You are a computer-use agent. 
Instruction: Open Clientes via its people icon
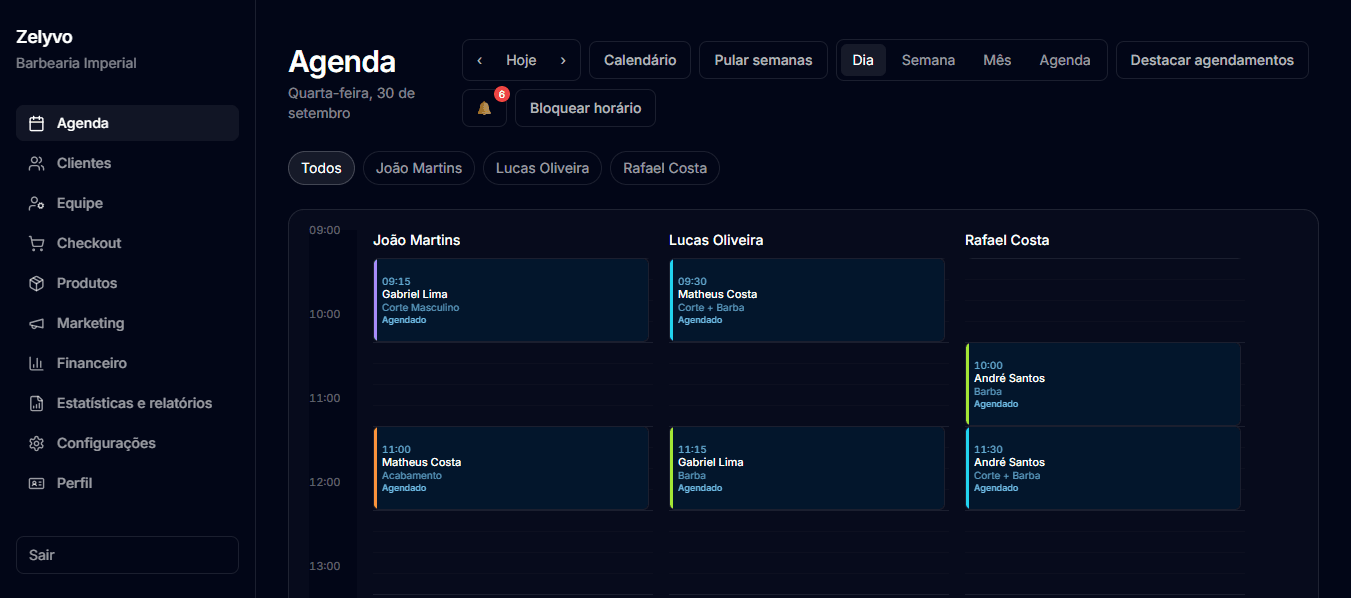36,164
